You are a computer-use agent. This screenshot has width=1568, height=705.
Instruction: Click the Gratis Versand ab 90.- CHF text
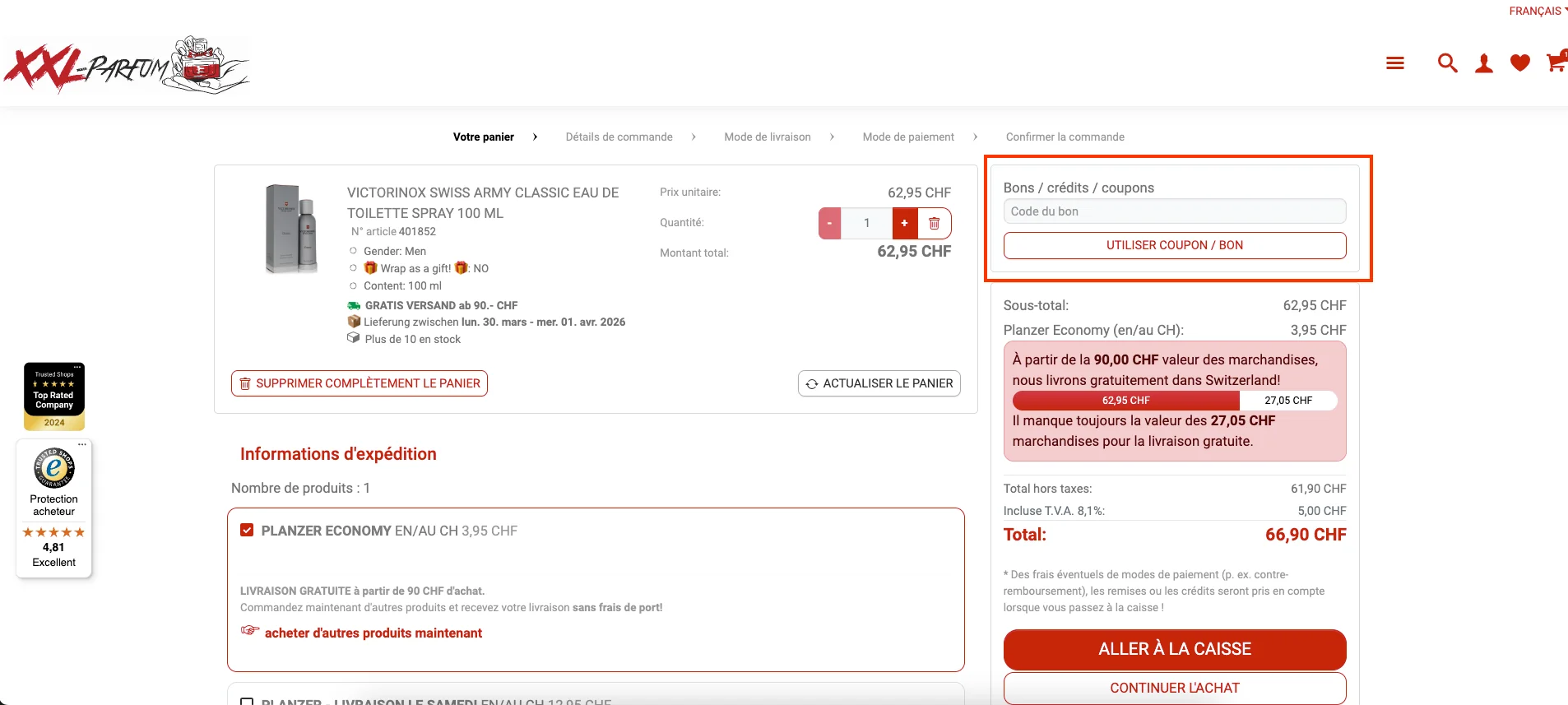[441, 305]
